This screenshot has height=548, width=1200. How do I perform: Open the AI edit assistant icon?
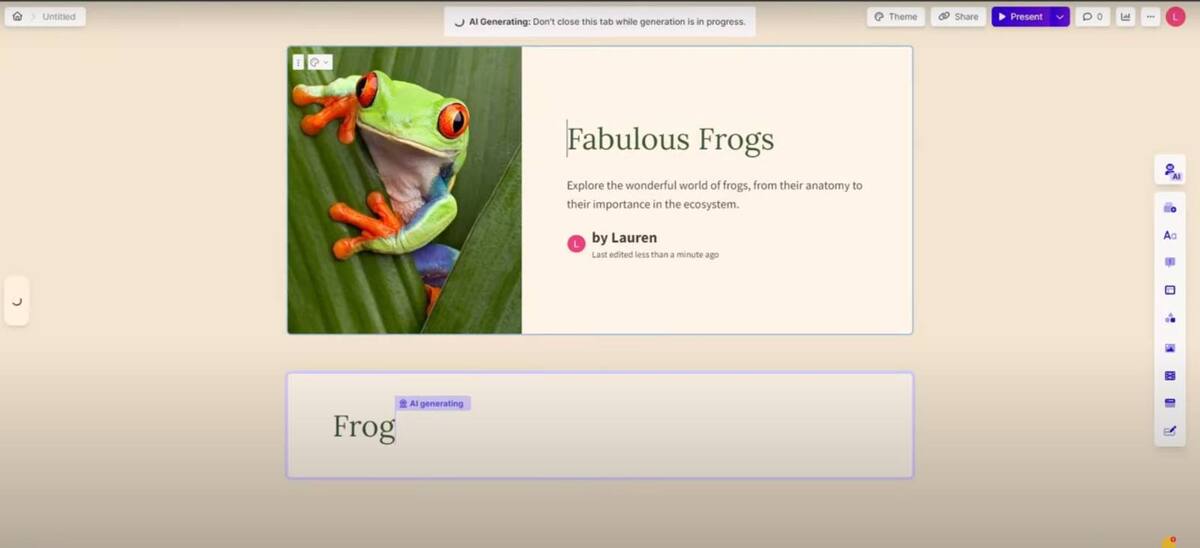point(1169,170)
